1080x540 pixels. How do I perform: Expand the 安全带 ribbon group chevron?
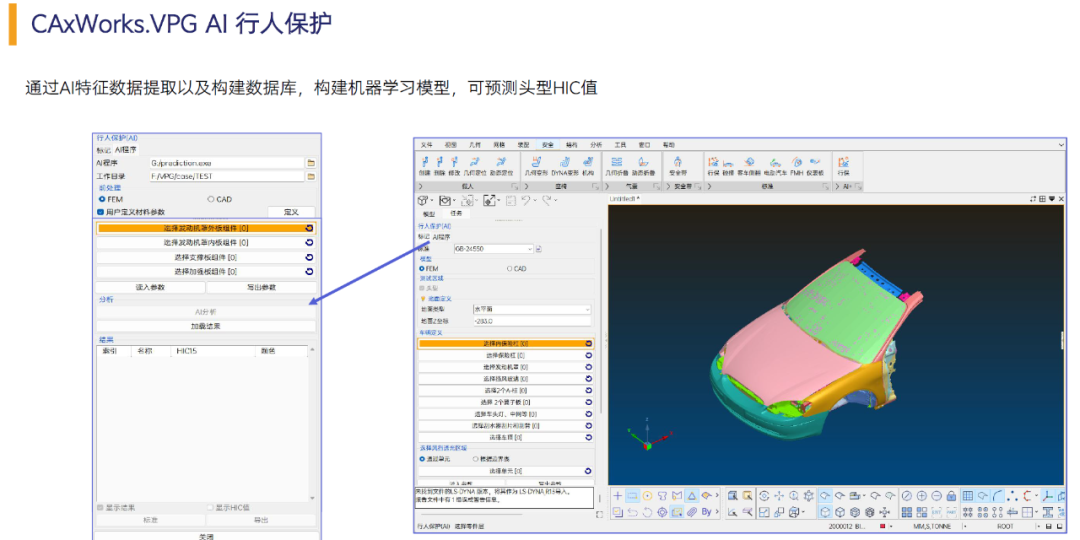668,187
